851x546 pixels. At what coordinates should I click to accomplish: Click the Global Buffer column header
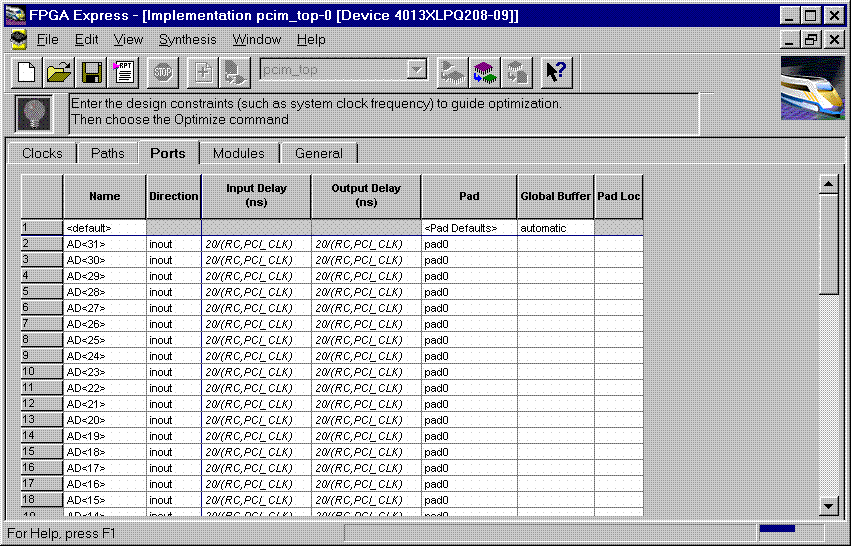pos(555,196)
